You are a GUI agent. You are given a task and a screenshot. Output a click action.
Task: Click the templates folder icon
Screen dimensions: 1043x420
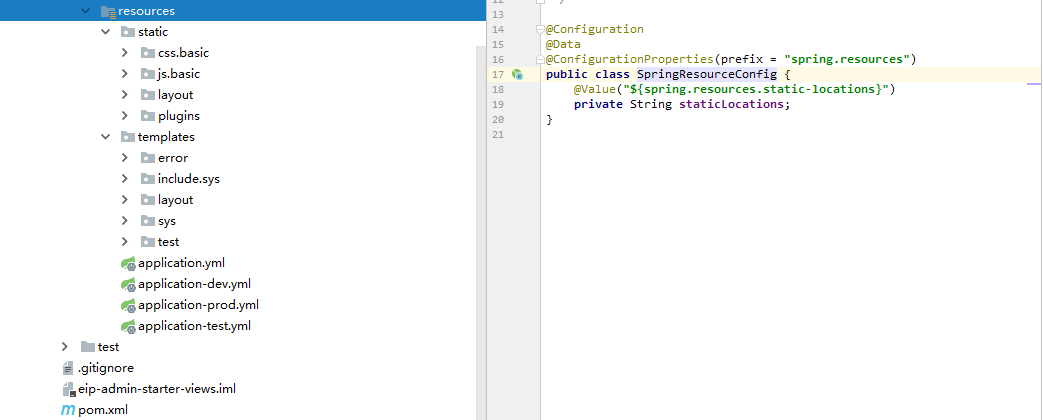128,136
